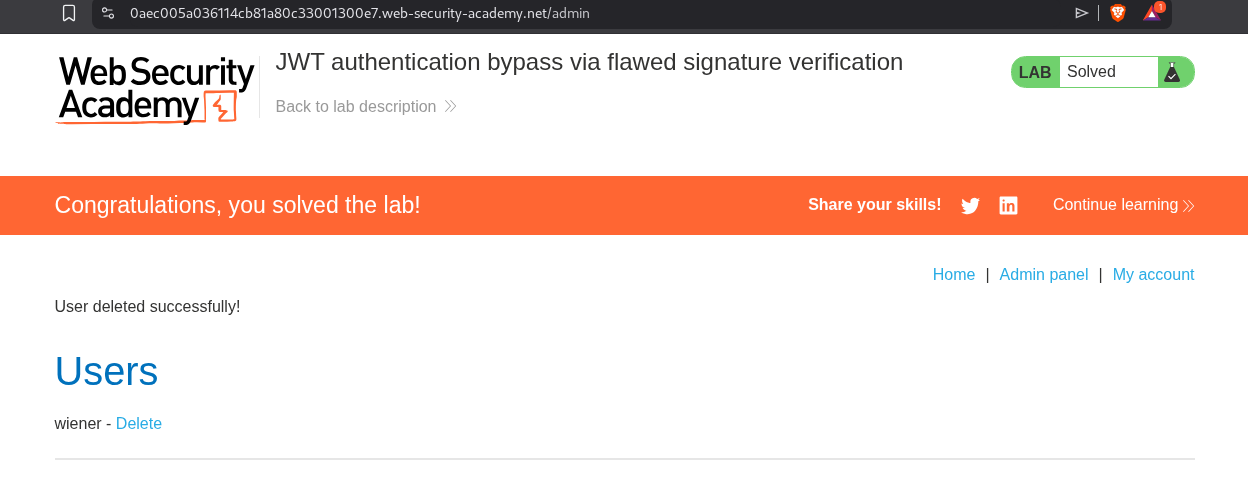
Task: Click the Back to lab description link
Action: tap(356, 107)
